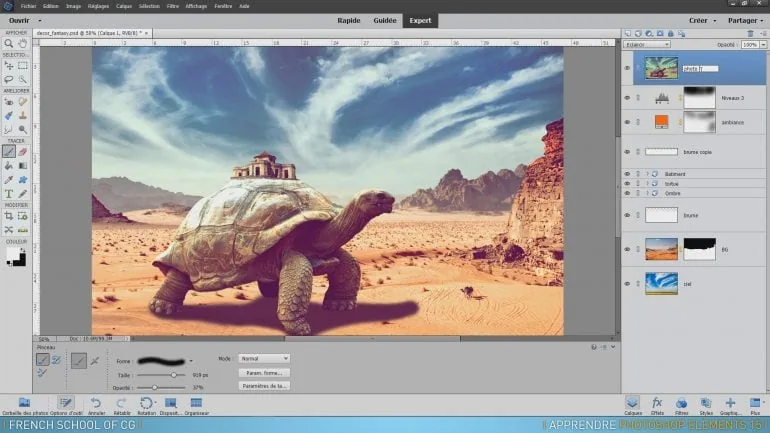
Task: Open the Filtre menu
Action: coord(173,6)
